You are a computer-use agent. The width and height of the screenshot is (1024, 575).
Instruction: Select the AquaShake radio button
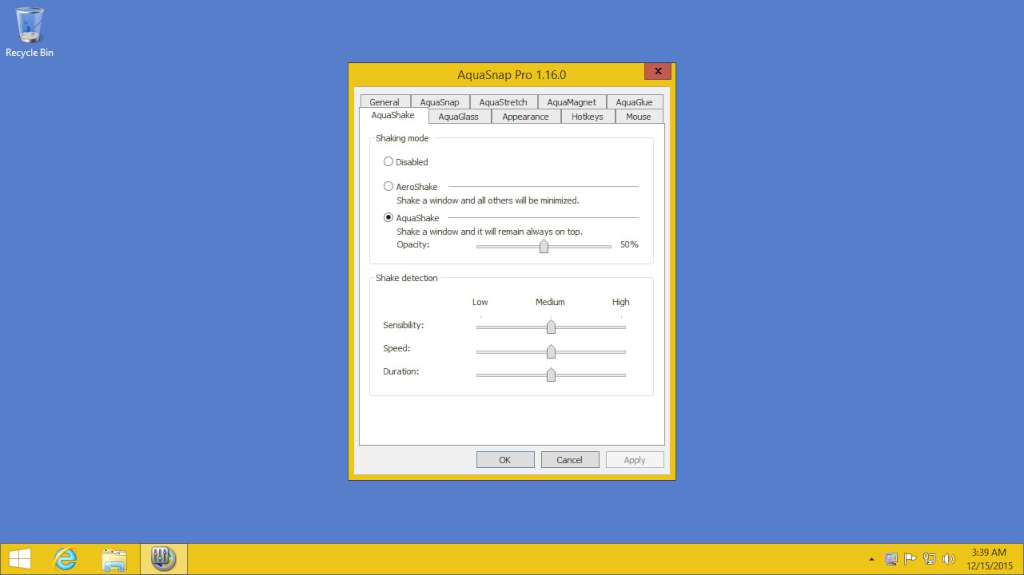click(x=388, y=218)
